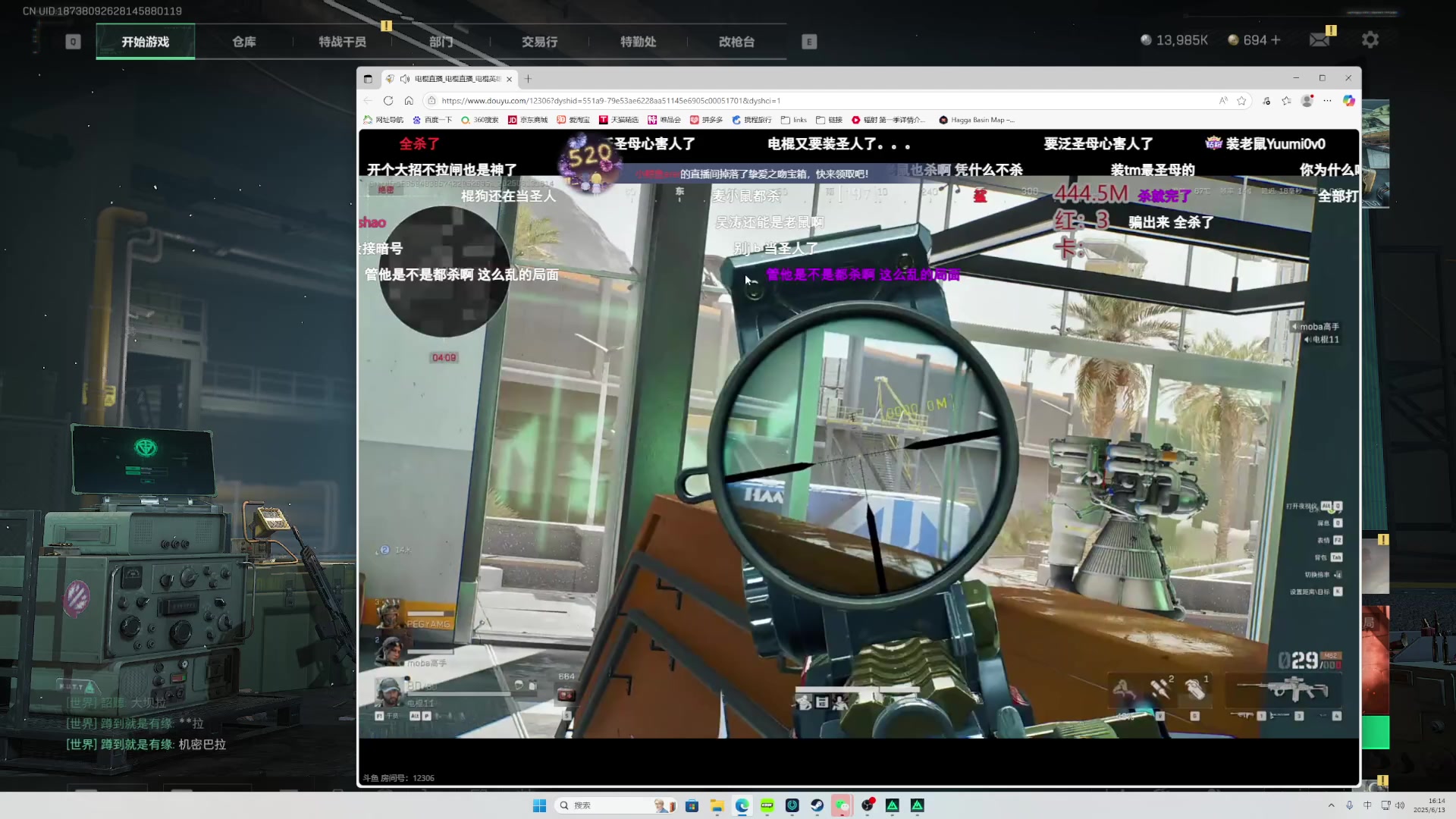Viewport: 1456px width, 819px height.
Task: Open the 仓库 tab in the game menu
Action: [x=243, y=42]
